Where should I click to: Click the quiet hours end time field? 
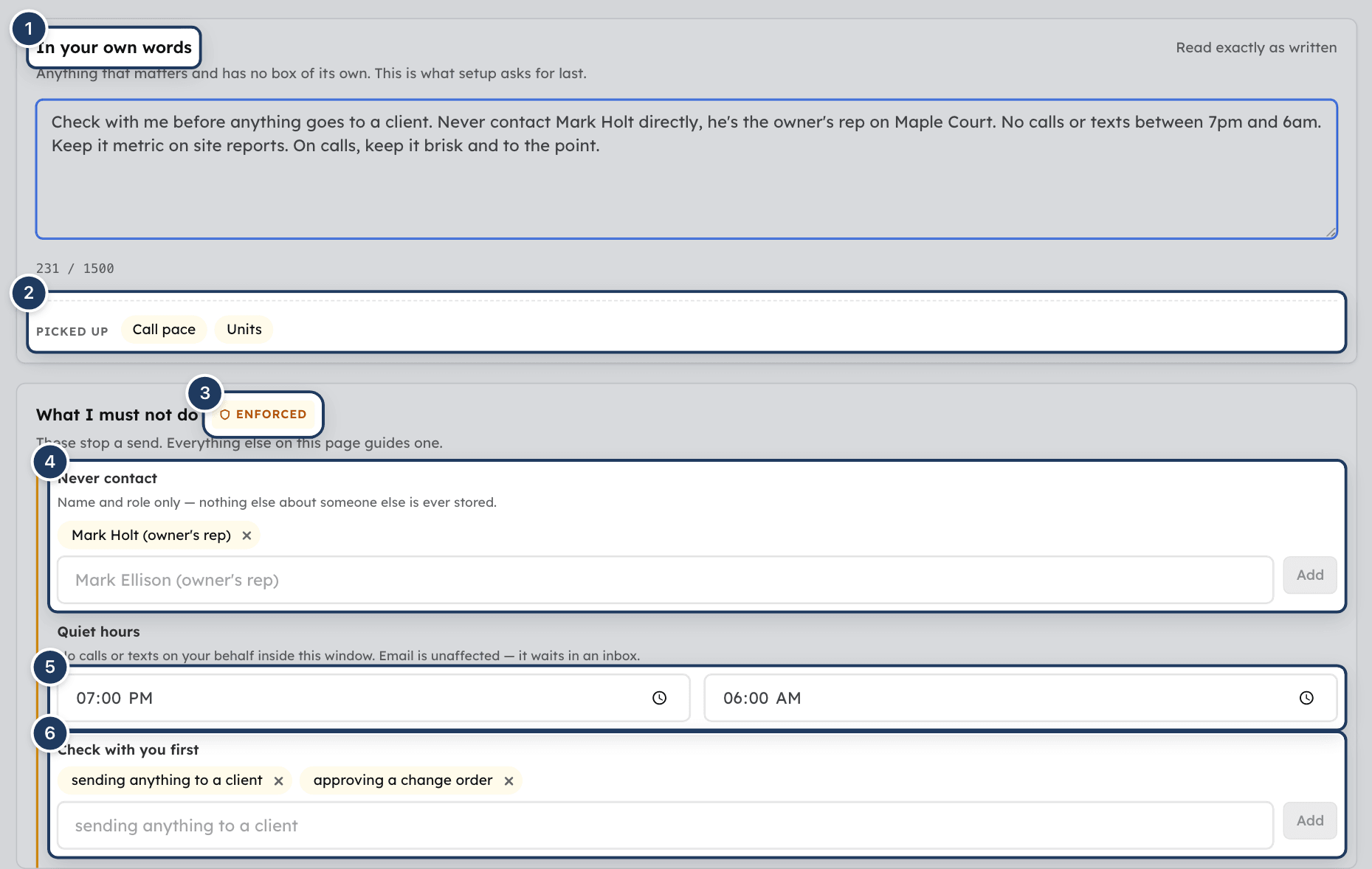1021,698
